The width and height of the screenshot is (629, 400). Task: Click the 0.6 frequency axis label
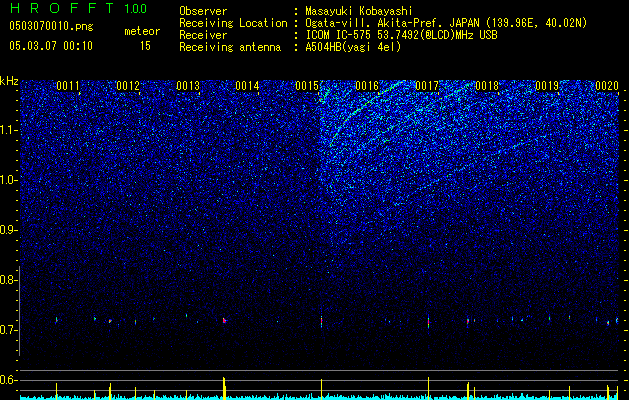click(x=7, y=380)
